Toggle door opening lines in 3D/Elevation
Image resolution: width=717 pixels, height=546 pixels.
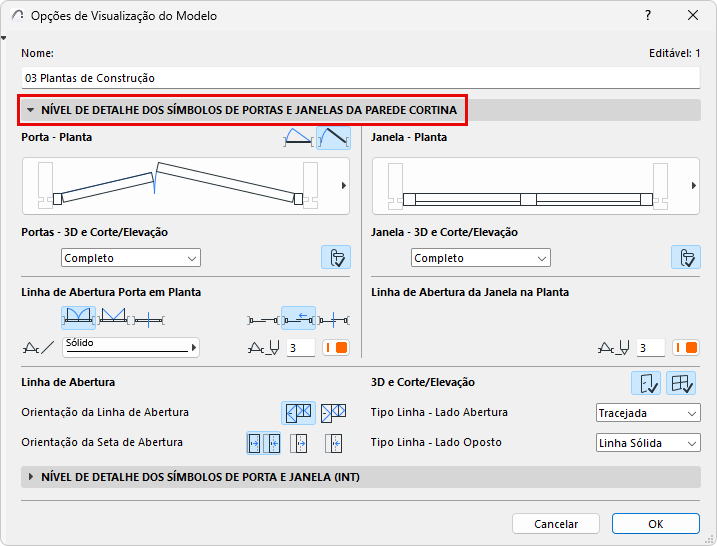tap(646, 383)
